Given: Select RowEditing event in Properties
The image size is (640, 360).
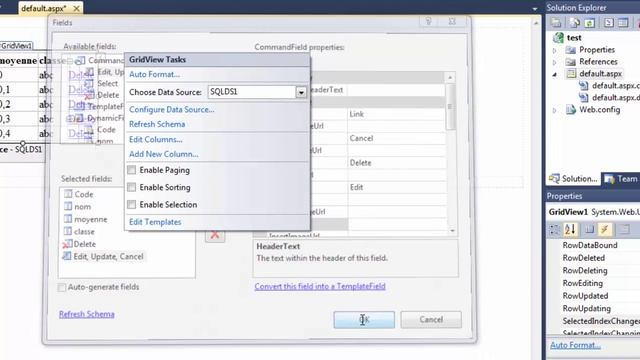Looking at the screenshot, I should click(582, 283).
